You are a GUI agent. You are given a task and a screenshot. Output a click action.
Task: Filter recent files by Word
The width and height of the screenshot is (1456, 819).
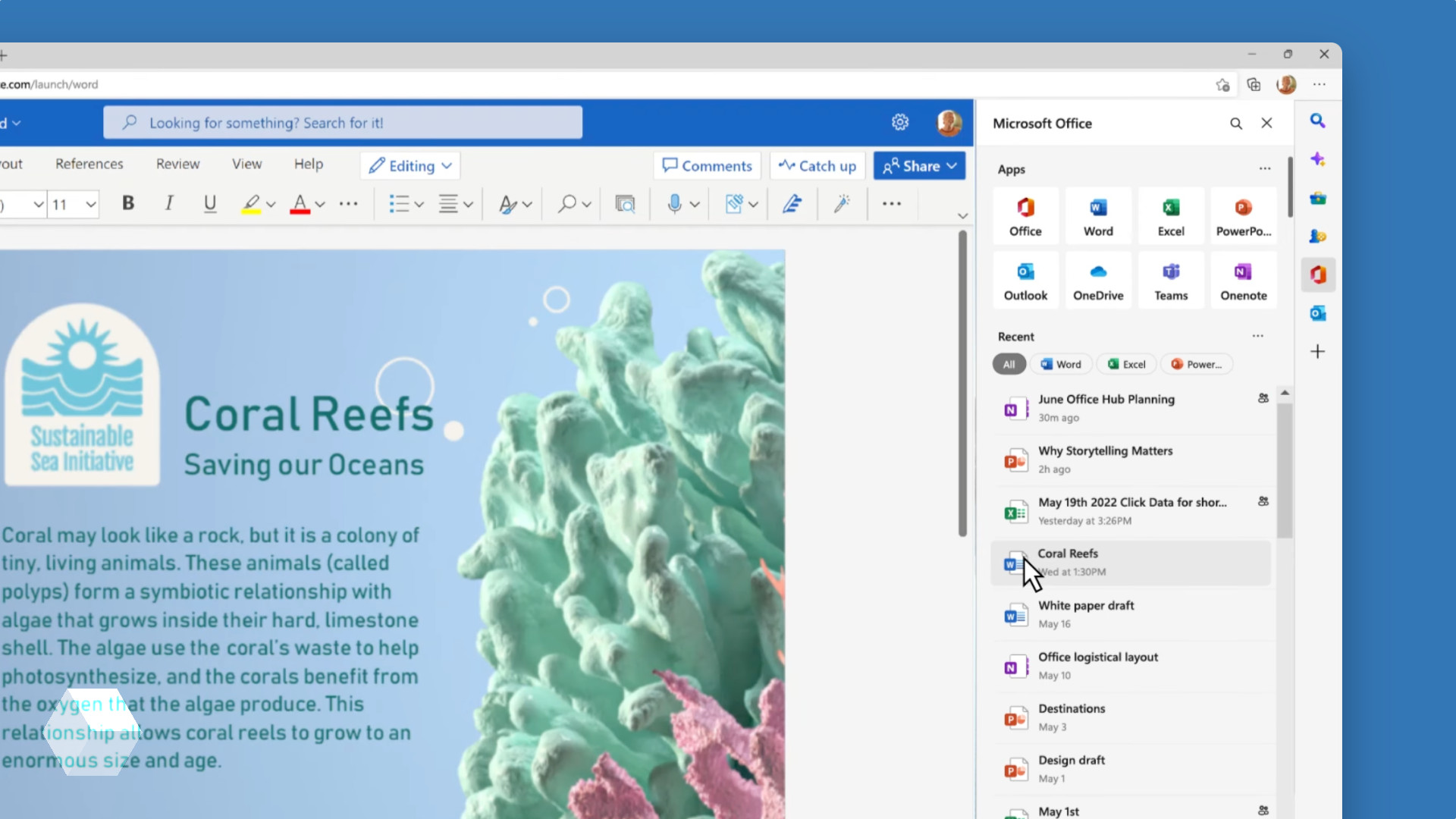(1061, 365)
